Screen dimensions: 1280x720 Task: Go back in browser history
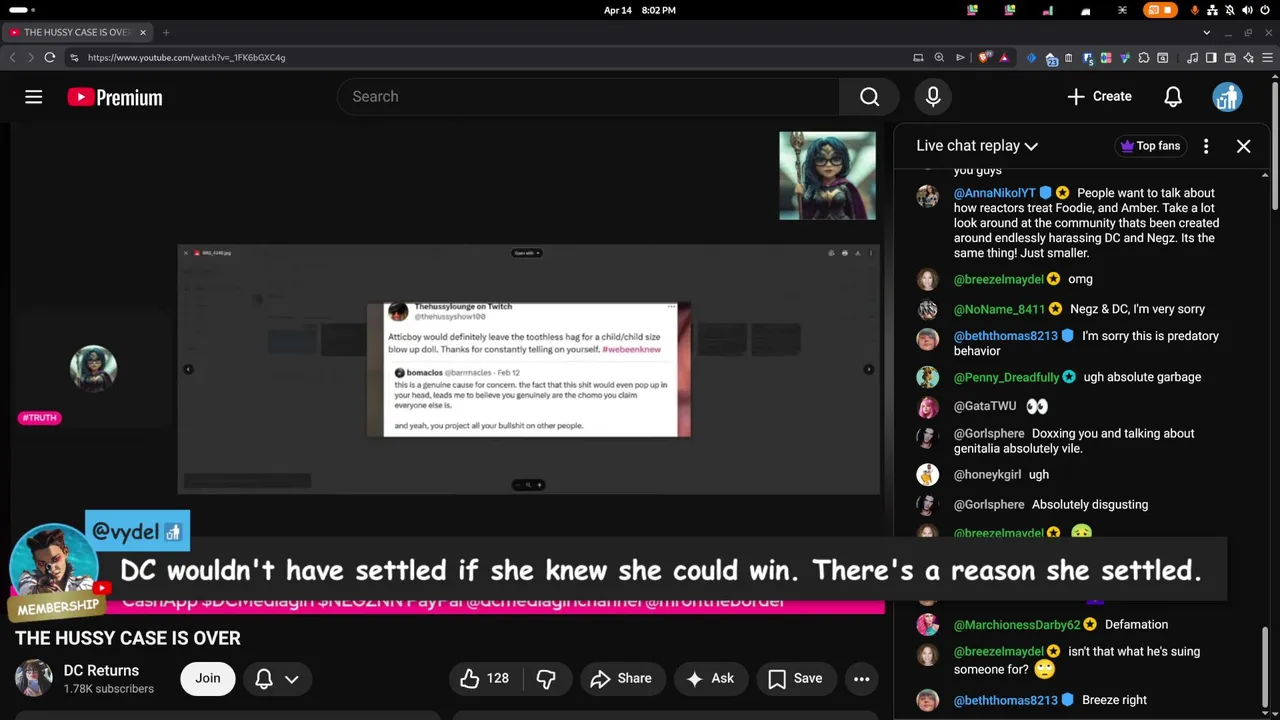(x=12, y=57)
